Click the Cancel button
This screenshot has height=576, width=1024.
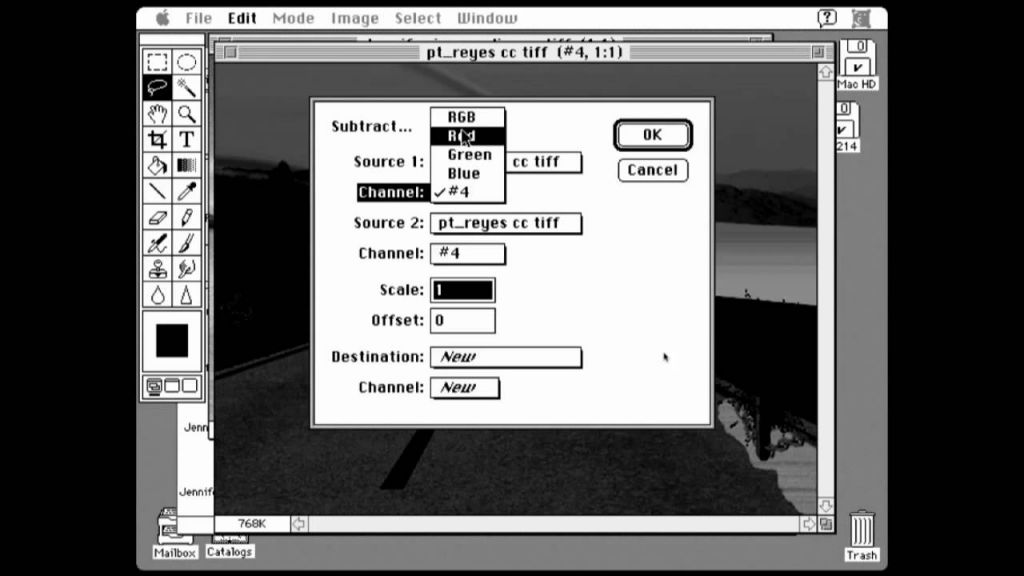click(x=652, y=170)
